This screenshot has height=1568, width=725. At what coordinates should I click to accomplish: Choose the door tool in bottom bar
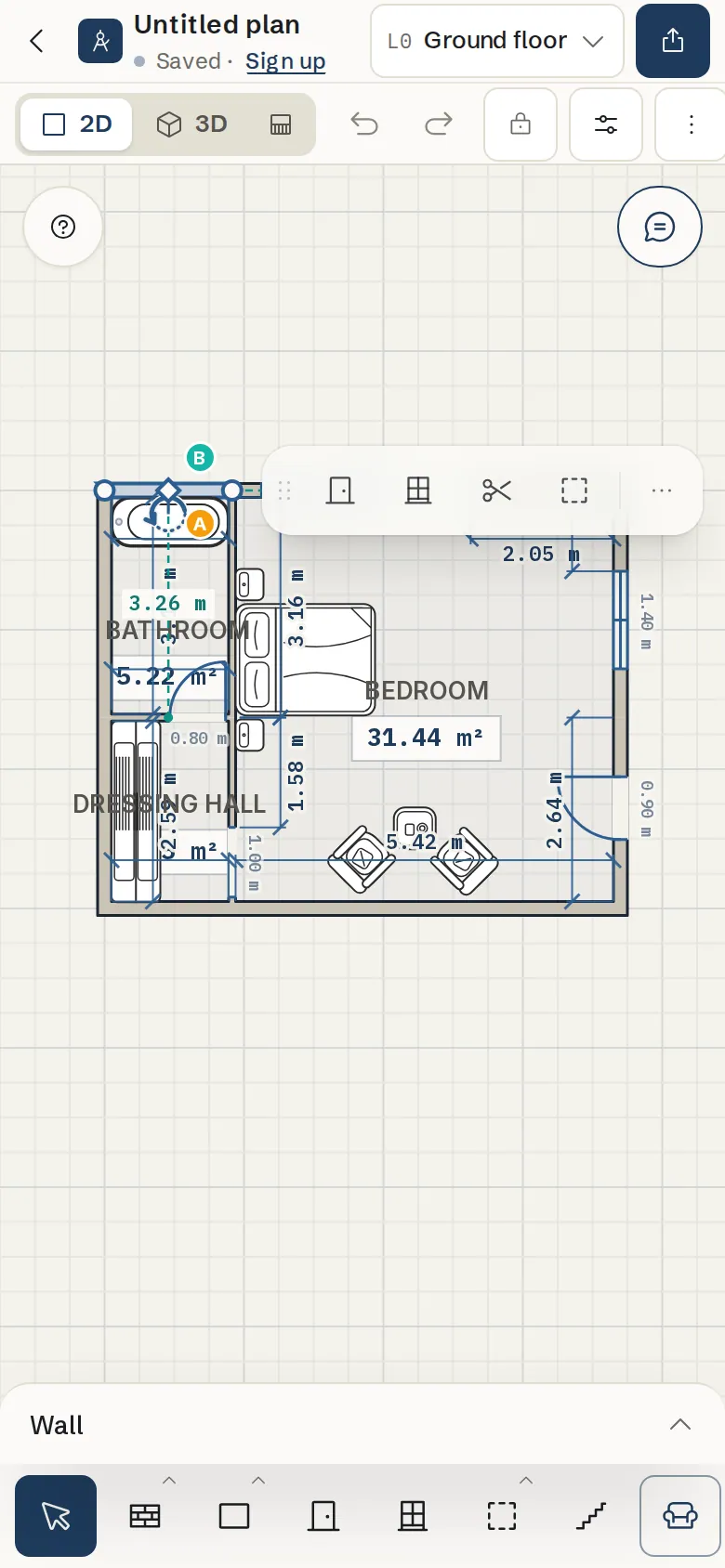pos(323,1516)
